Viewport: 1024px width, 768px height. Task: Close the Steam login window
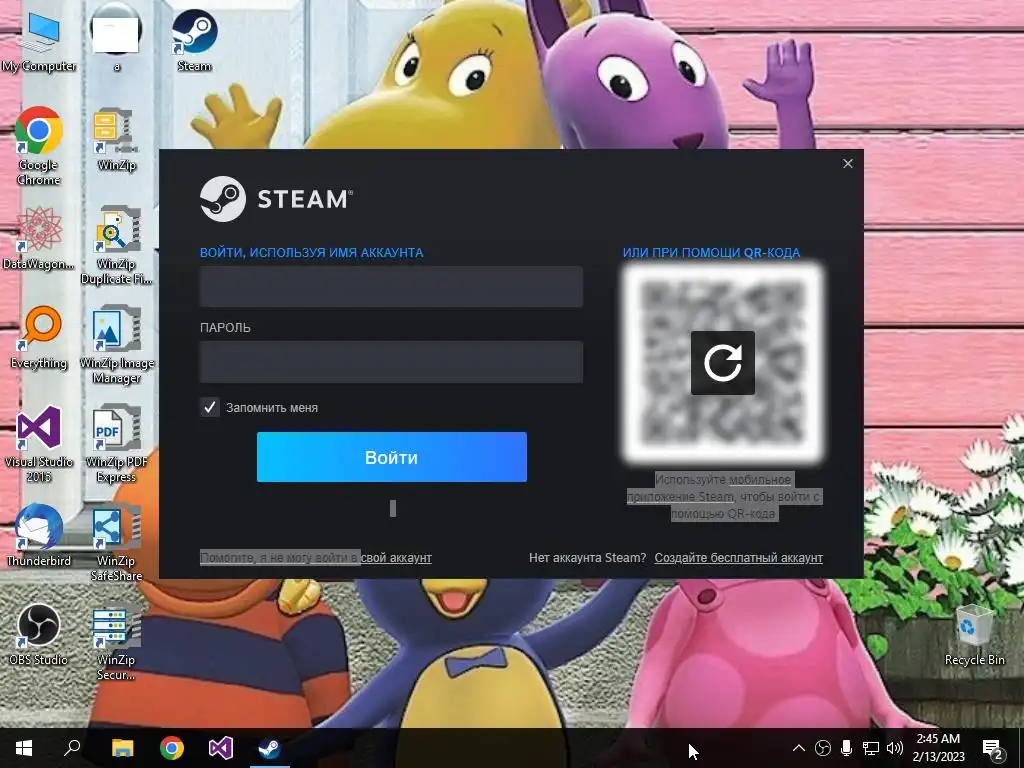(x=848, y=163)
